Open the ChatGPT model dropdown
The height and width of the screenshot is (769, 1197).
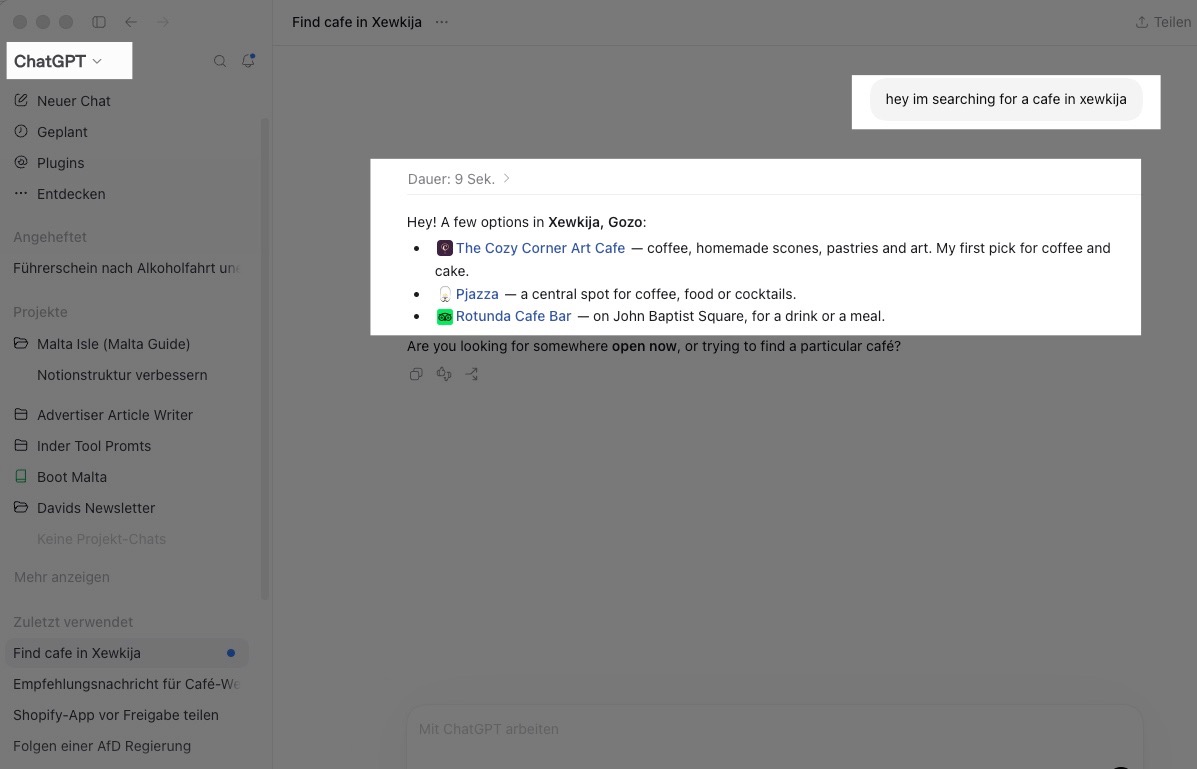(x=58, y=61)
